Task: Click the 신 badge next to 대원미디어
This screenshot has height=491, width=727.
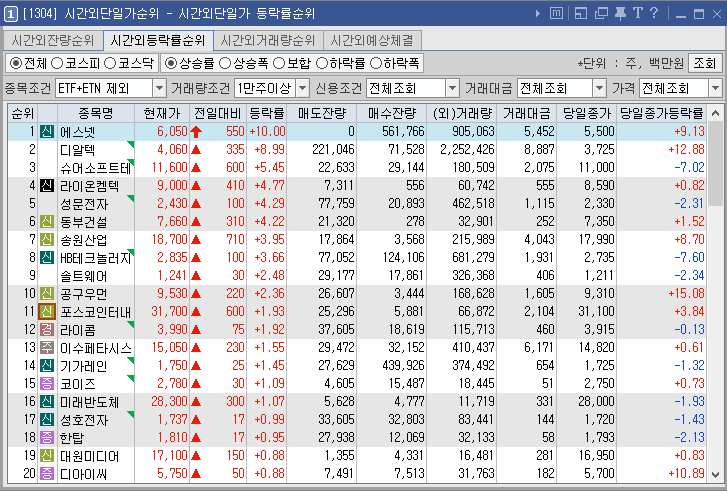Action: 46,456
